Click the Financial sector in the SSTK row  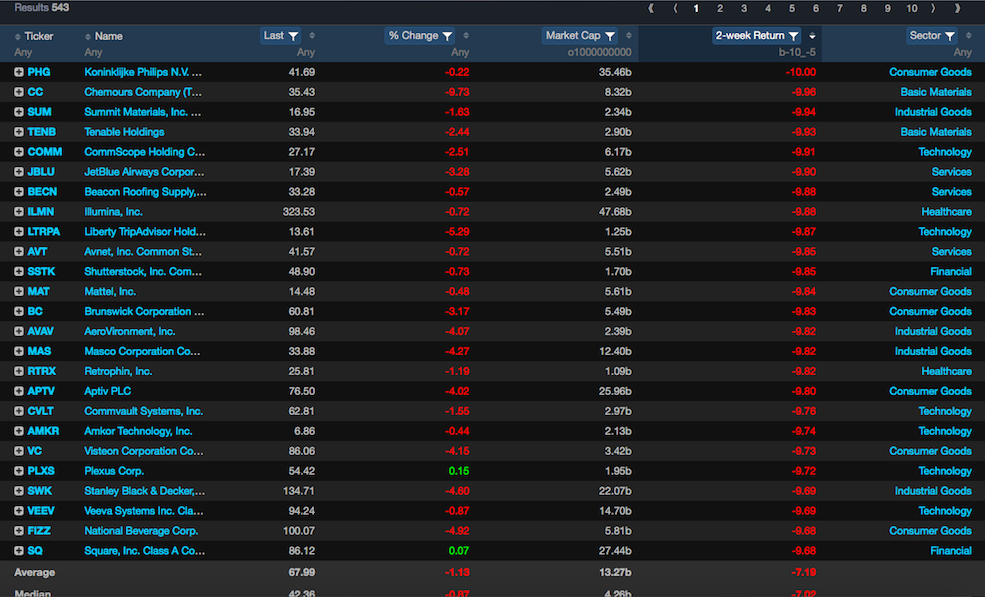pyautogui.click(x=950, y=271)
